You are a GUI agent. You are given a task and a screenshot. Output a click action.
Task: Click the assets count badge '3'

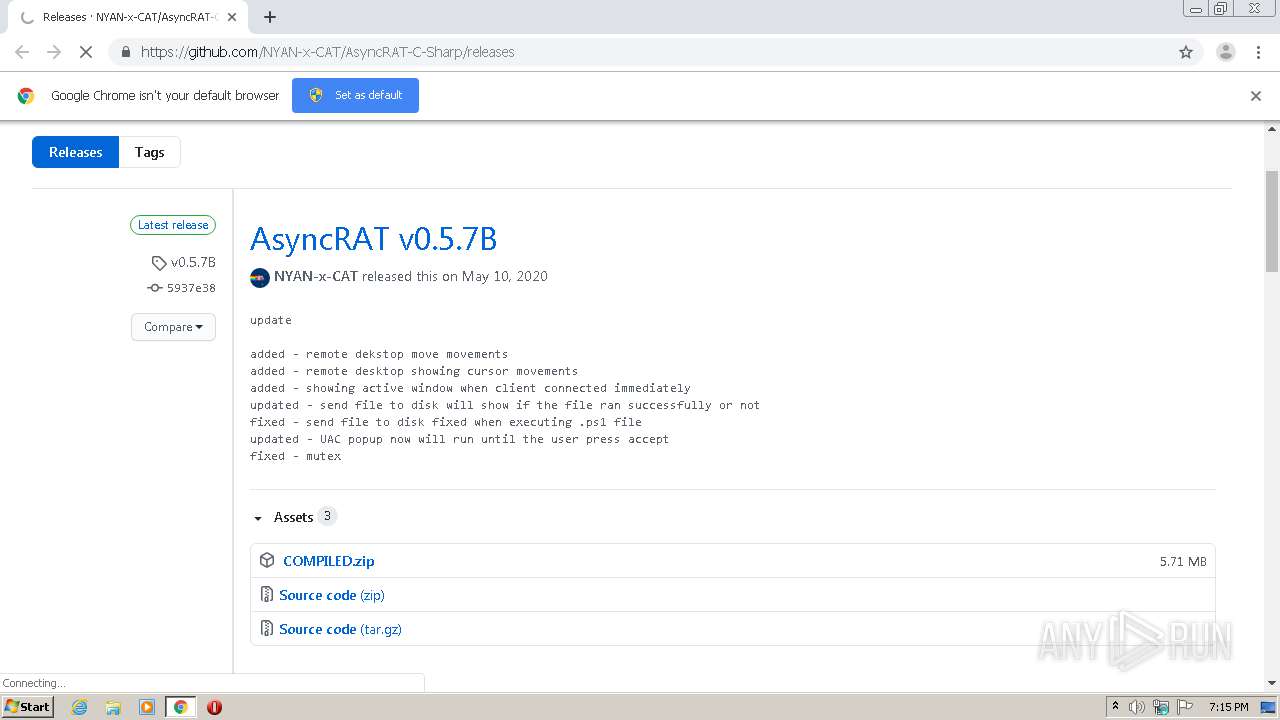[x=327, y=516]
